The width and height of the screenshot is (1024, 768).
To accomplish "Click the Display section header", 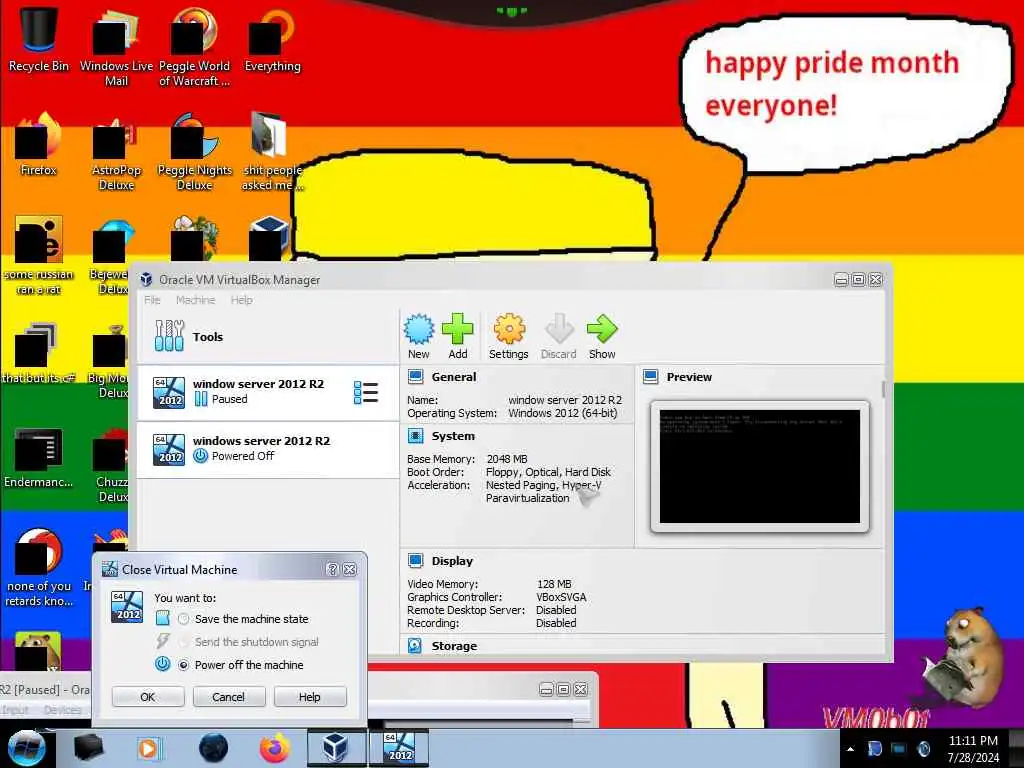I will click(452, 561).
